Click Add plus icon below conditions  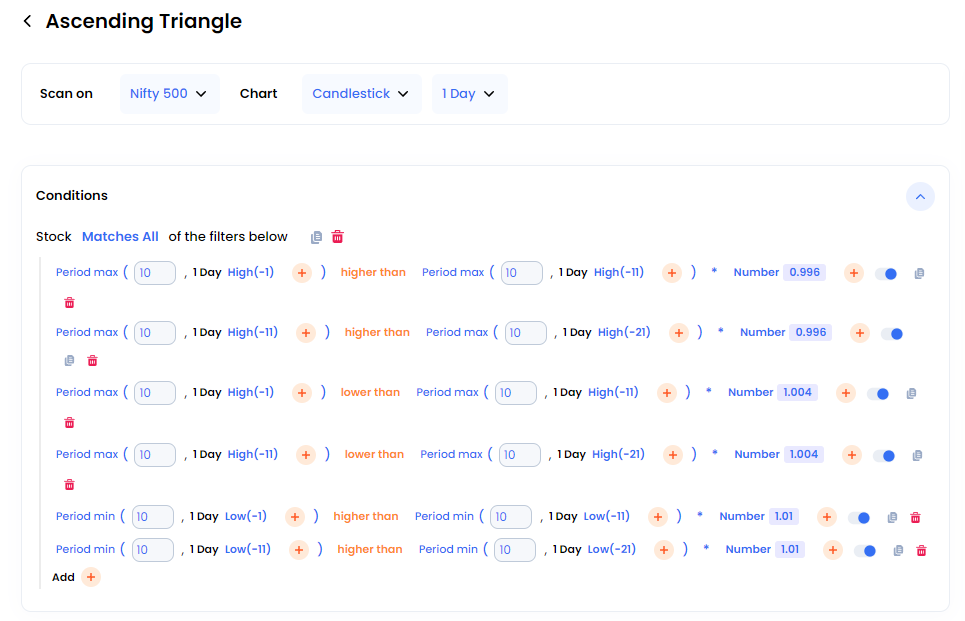point(91,577)
